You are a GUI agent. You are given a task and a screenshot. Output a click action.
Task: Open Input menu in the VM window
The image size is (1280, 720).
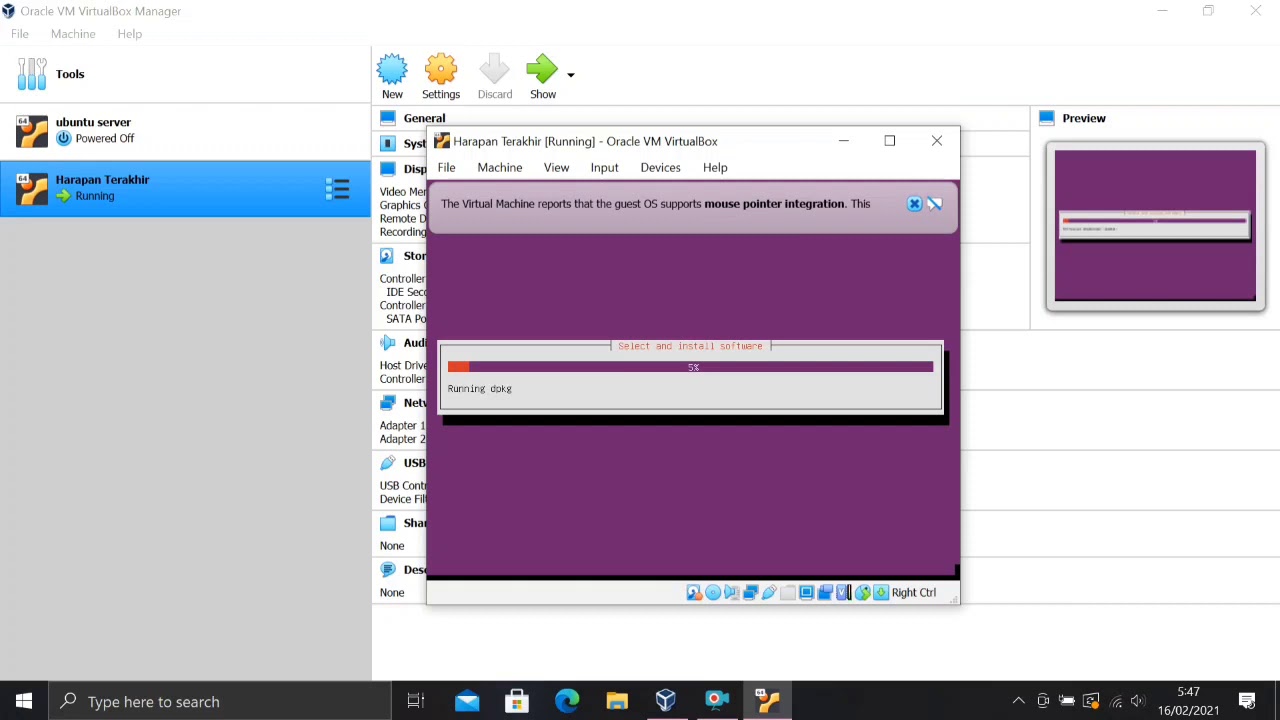click(x=604, y=168)
